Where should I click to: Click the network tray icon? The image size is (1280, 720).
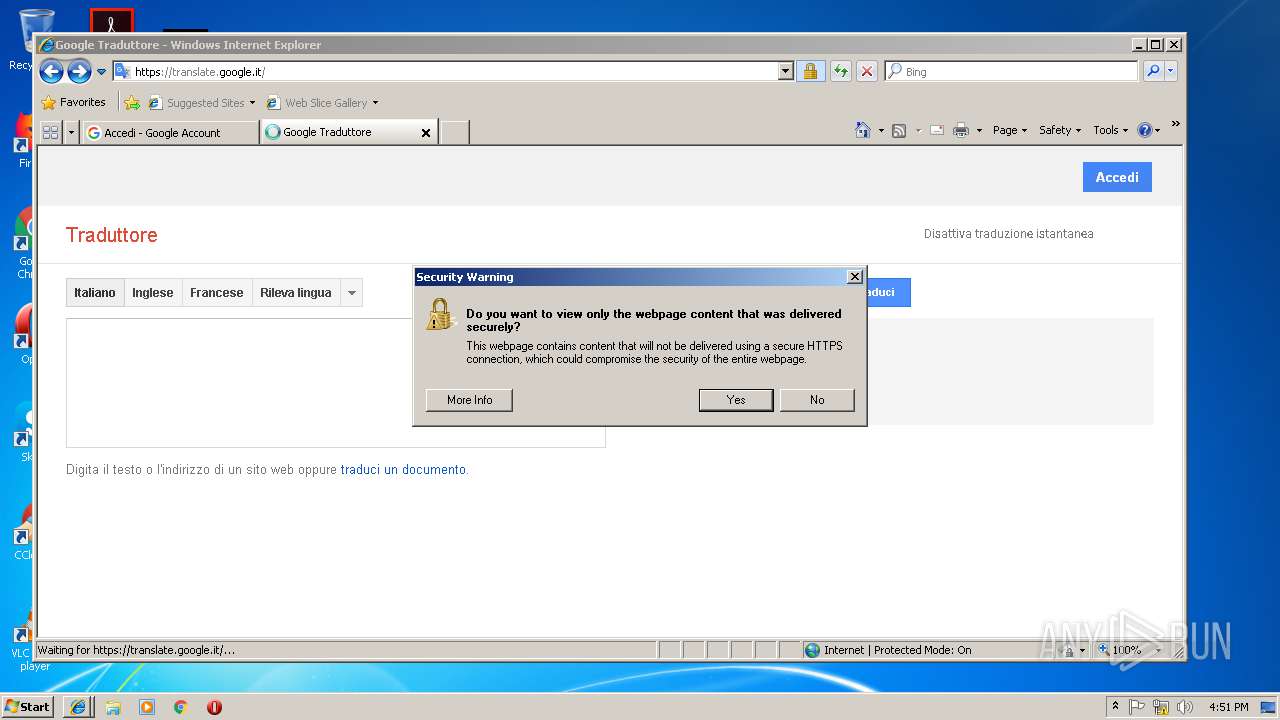[x=1161, y=707]
